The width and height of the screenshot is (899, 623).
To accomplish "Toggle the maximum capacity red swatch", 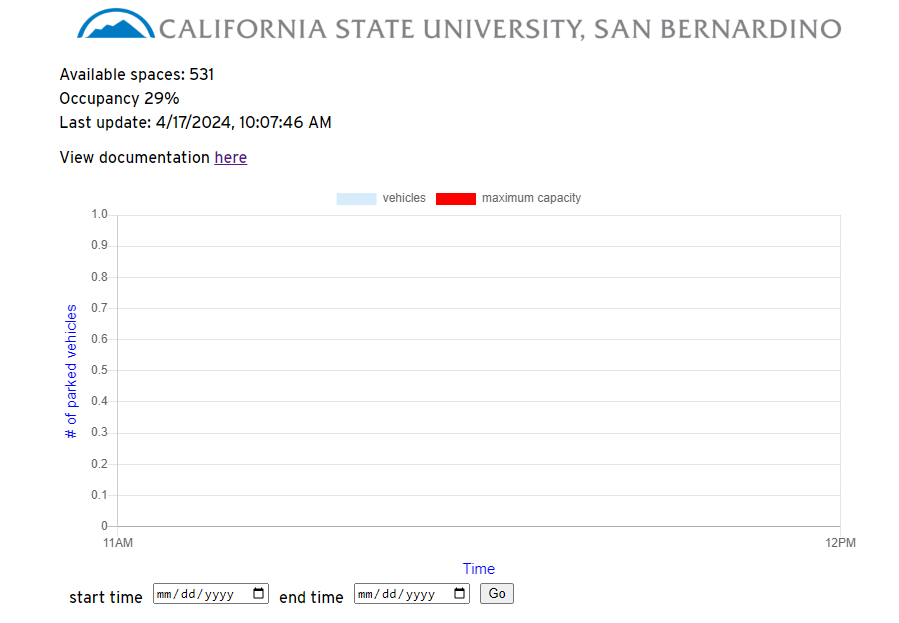I will [x=456, y=198].
